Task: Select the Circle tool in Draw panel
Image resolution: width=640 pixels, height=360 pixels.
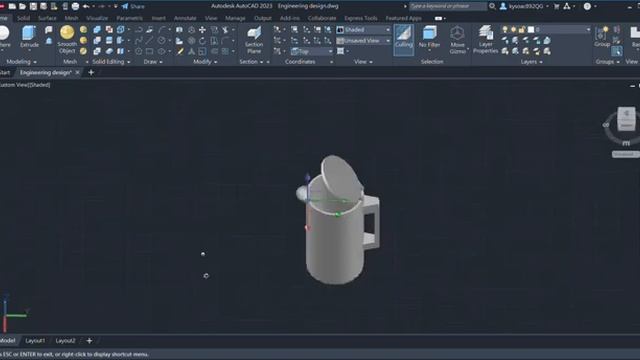Action: click(139, 51)
